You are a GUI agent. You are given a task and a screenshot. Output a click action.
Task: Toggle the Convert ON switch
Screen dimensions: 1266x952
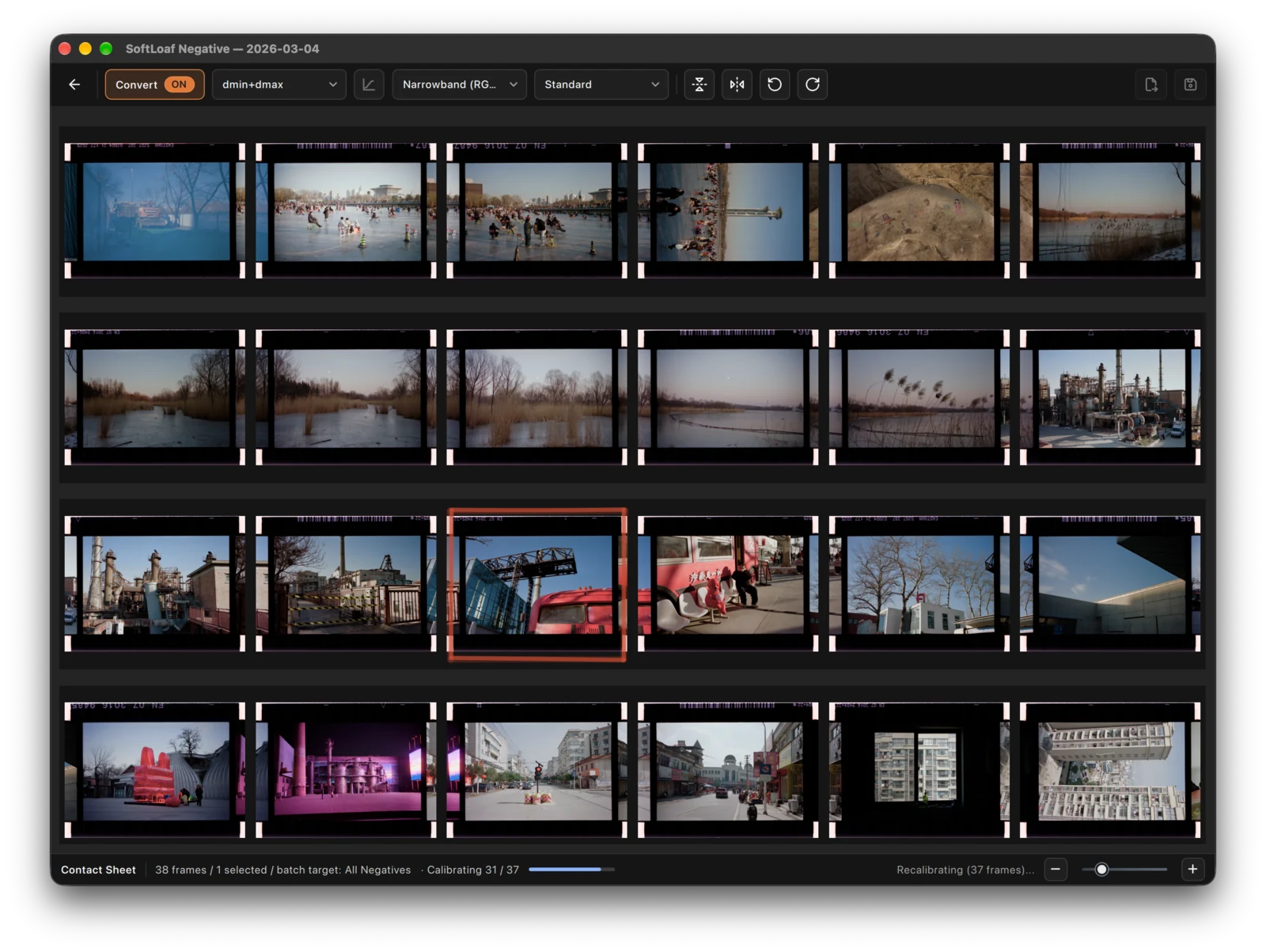pyautogui.click(x=154, y=85)
